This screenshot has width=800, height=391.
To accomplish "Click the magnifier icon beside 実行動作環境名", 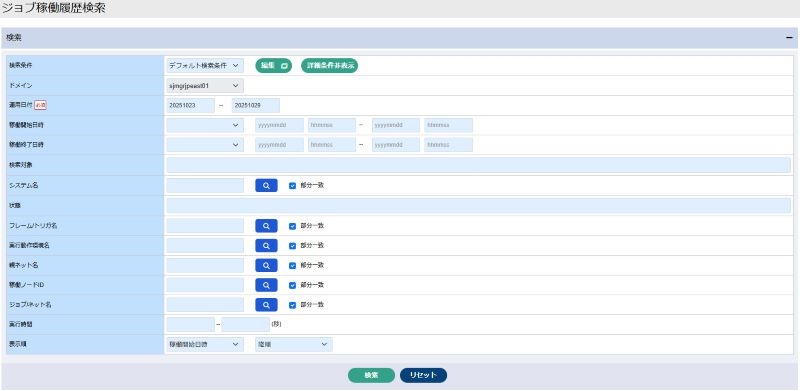I will click(266, 246).
